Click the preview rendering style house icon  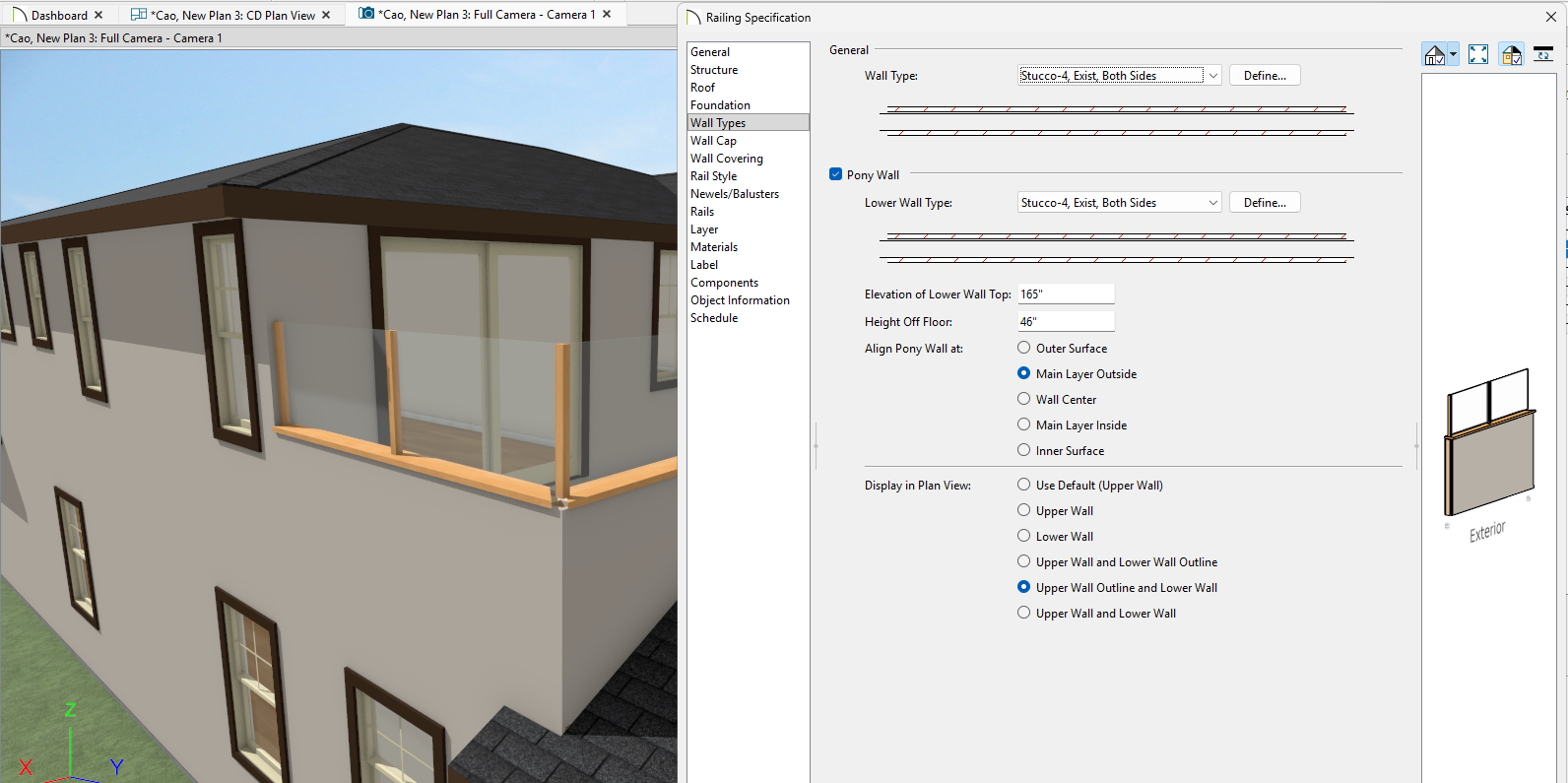[x=1435, y=55]
